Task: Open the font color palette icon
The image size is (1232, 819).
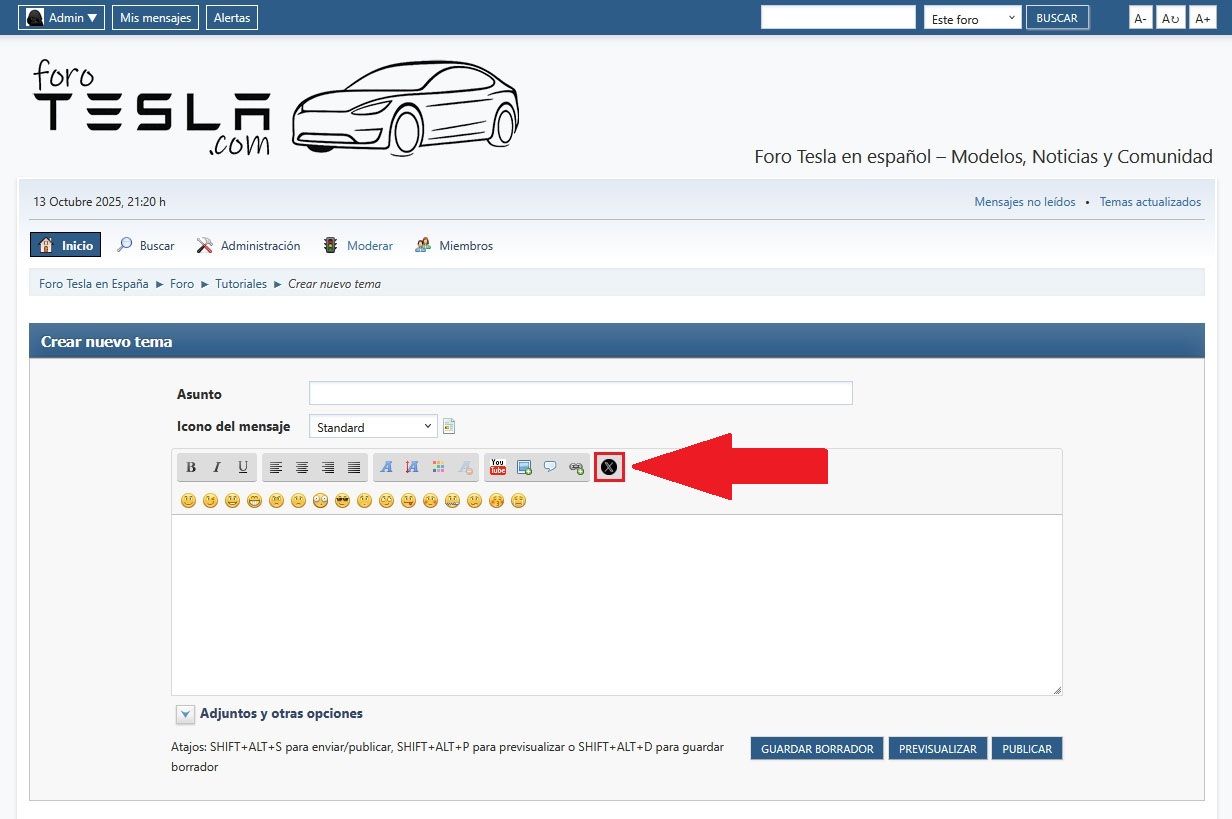Action: pos(438,467)
